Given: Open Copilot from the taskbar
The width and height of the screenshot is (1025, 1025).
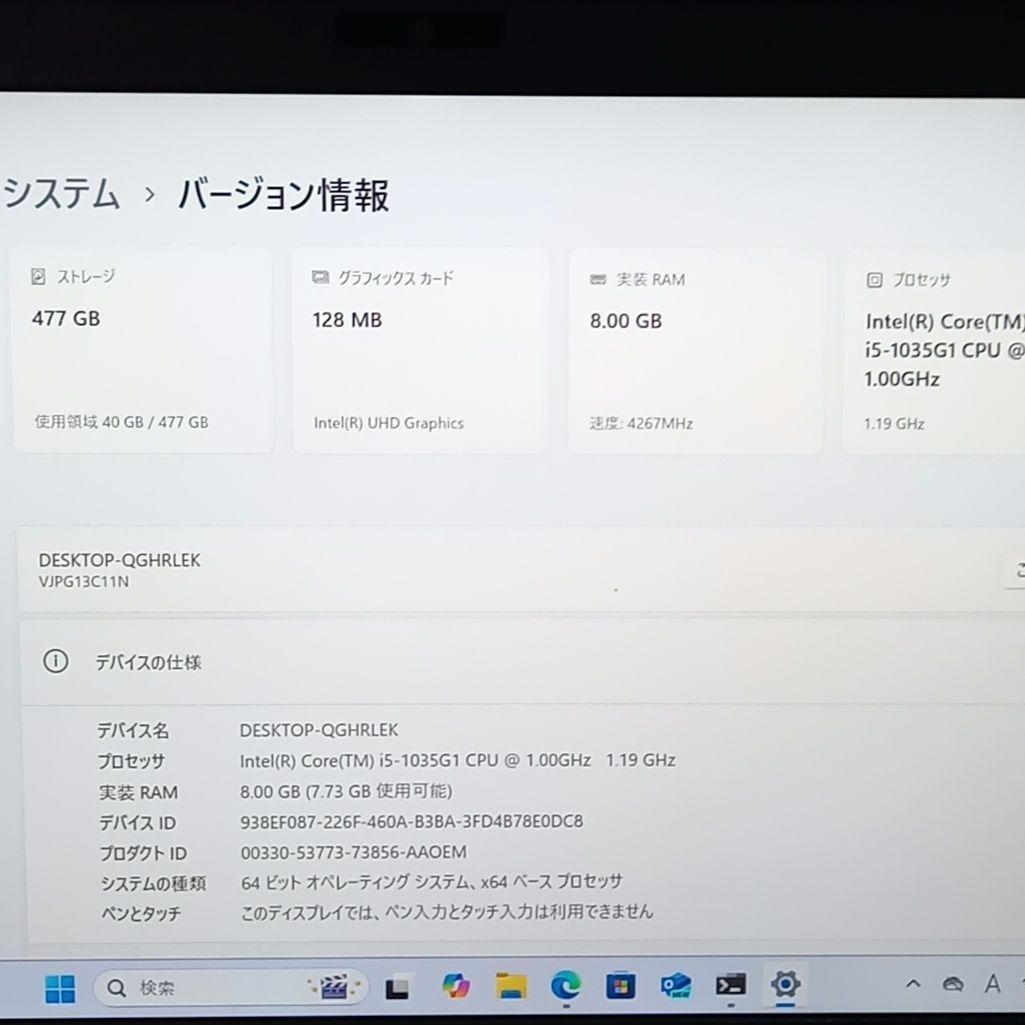Looking at the screenshot, I should [456, 987].
